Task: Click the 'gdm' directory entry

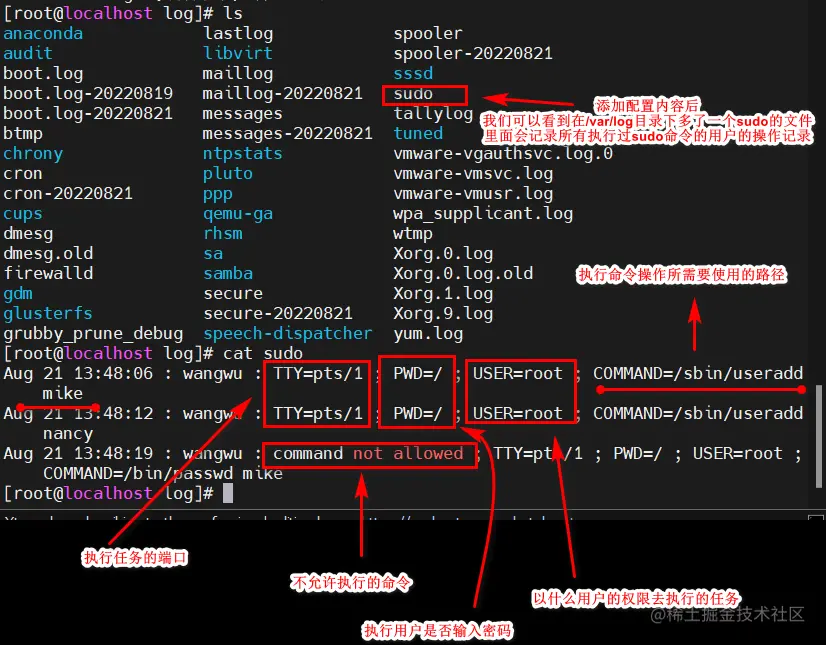Action: pos(18,294)
